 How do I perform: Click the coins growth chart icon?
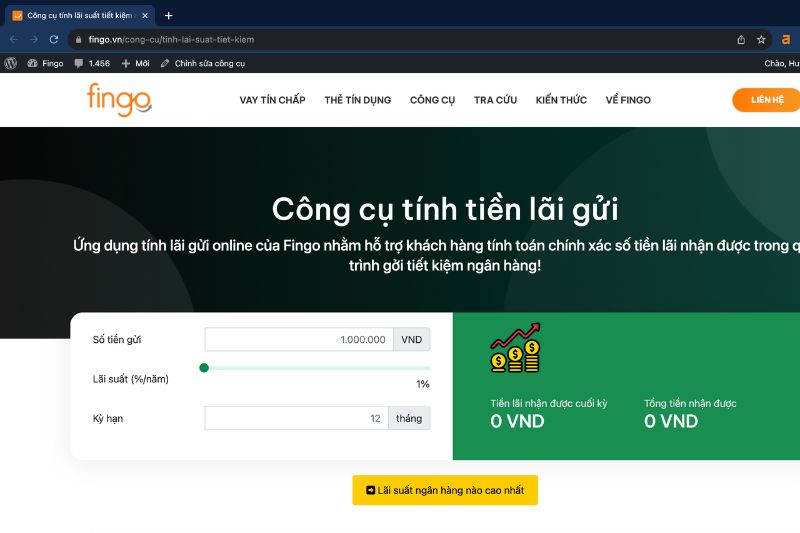tap(515, 348)
